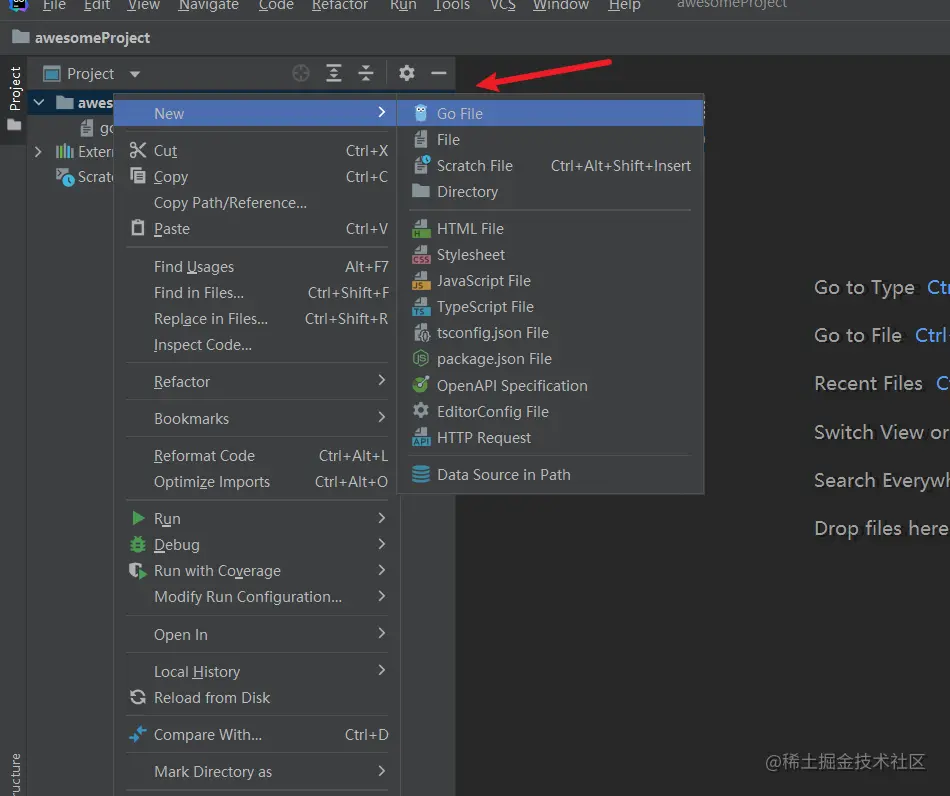Expand the Bookmarks submenu arrow
Image resolution: width=950 pixels, height=796 pixels.
pyautogui.click(x=382, y=417)
